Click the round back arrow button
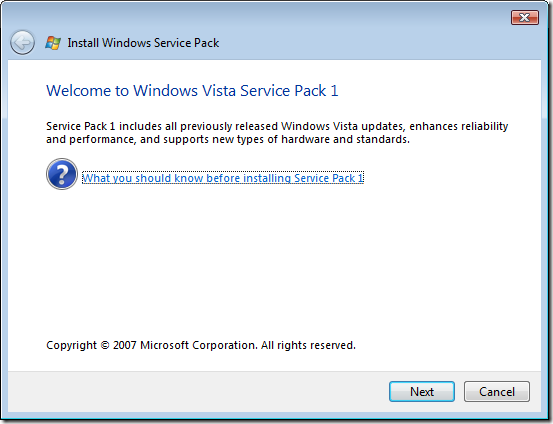The image size is (553, 424). pyautogui.click(x=22, y=43)
